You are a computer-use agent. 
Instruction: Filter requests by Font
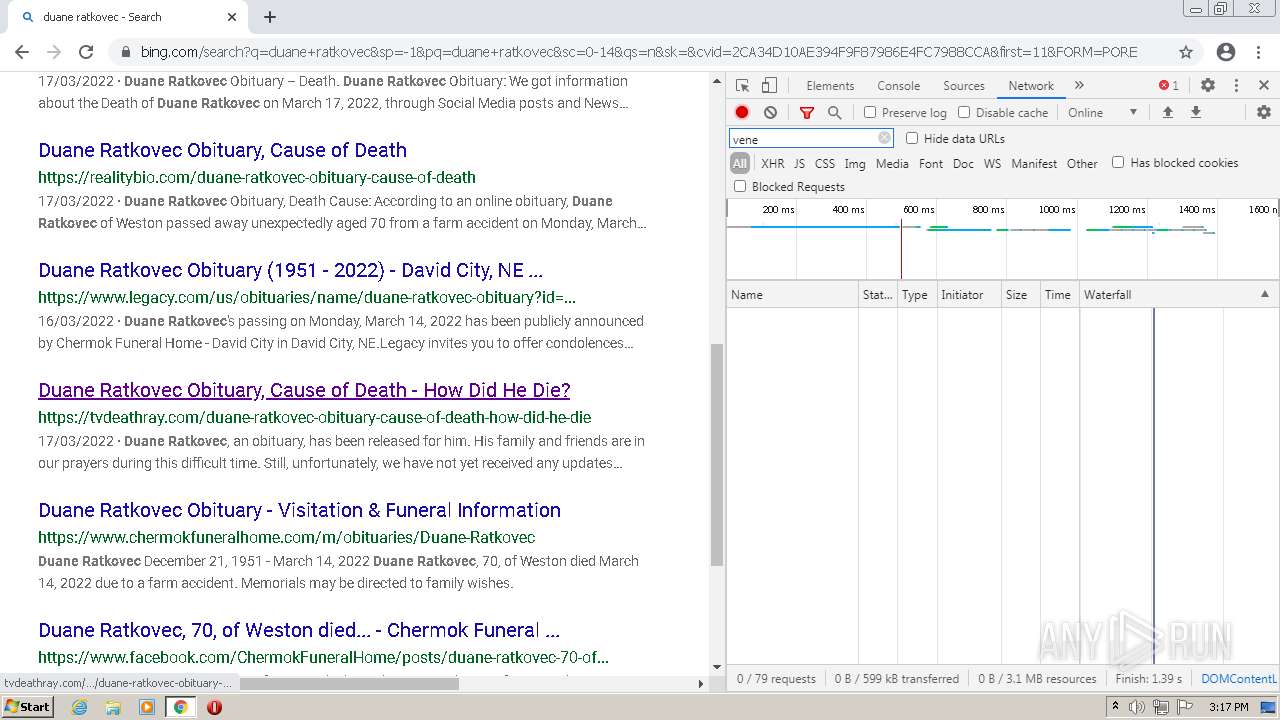click(931, 163)
